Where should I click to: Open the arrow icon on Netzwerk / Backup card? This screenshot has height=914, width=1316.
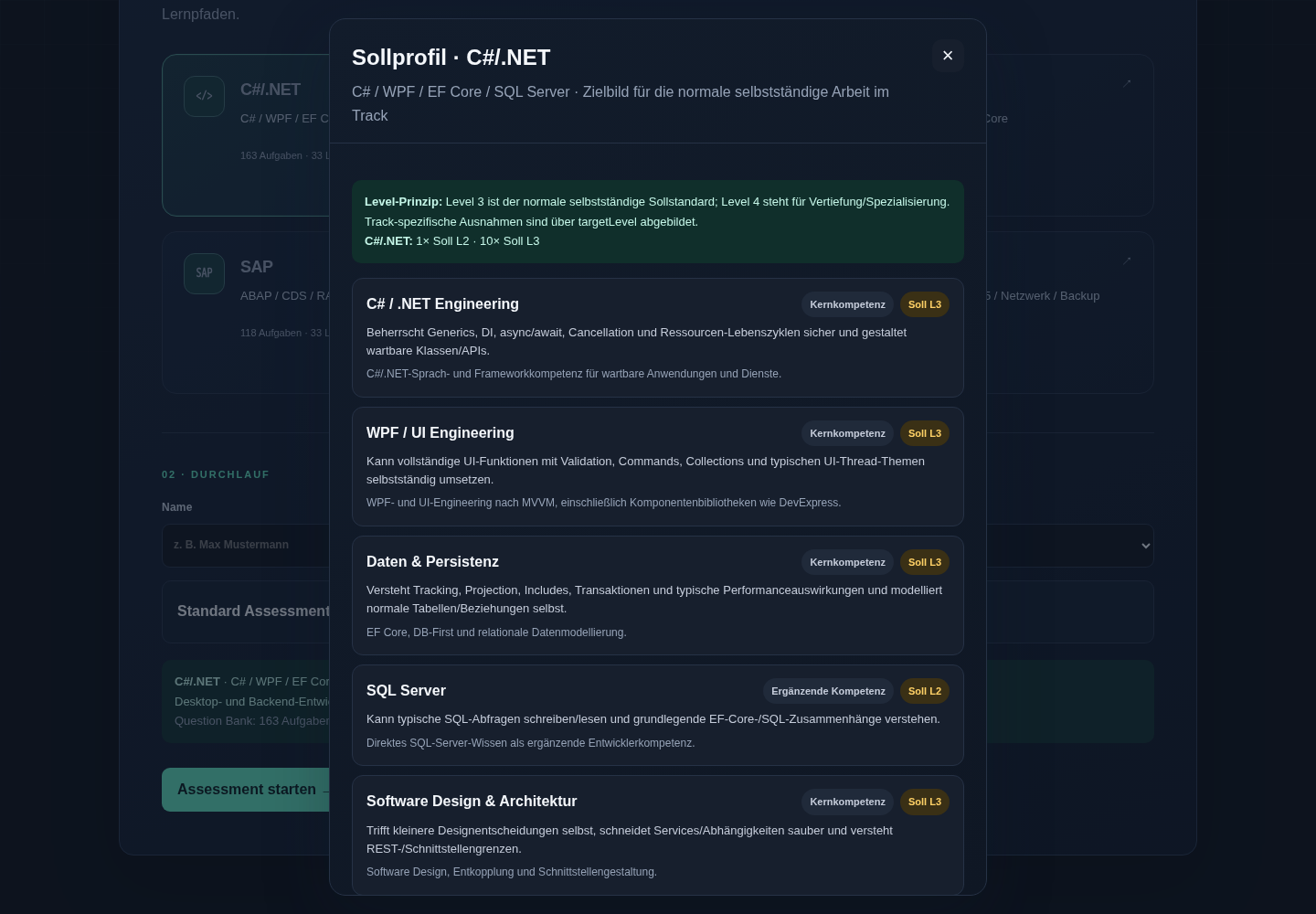[1127, 260]
